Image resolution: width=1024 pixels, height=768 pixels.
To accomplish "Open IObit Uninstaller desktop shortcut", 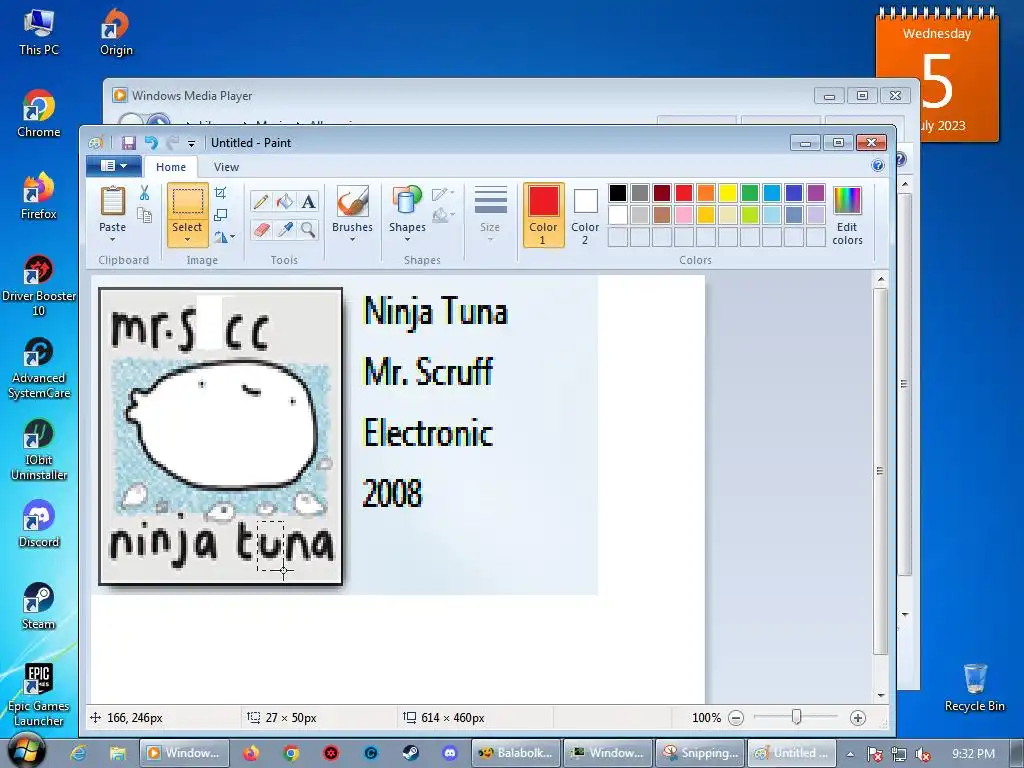I will [x=39, y=450].
